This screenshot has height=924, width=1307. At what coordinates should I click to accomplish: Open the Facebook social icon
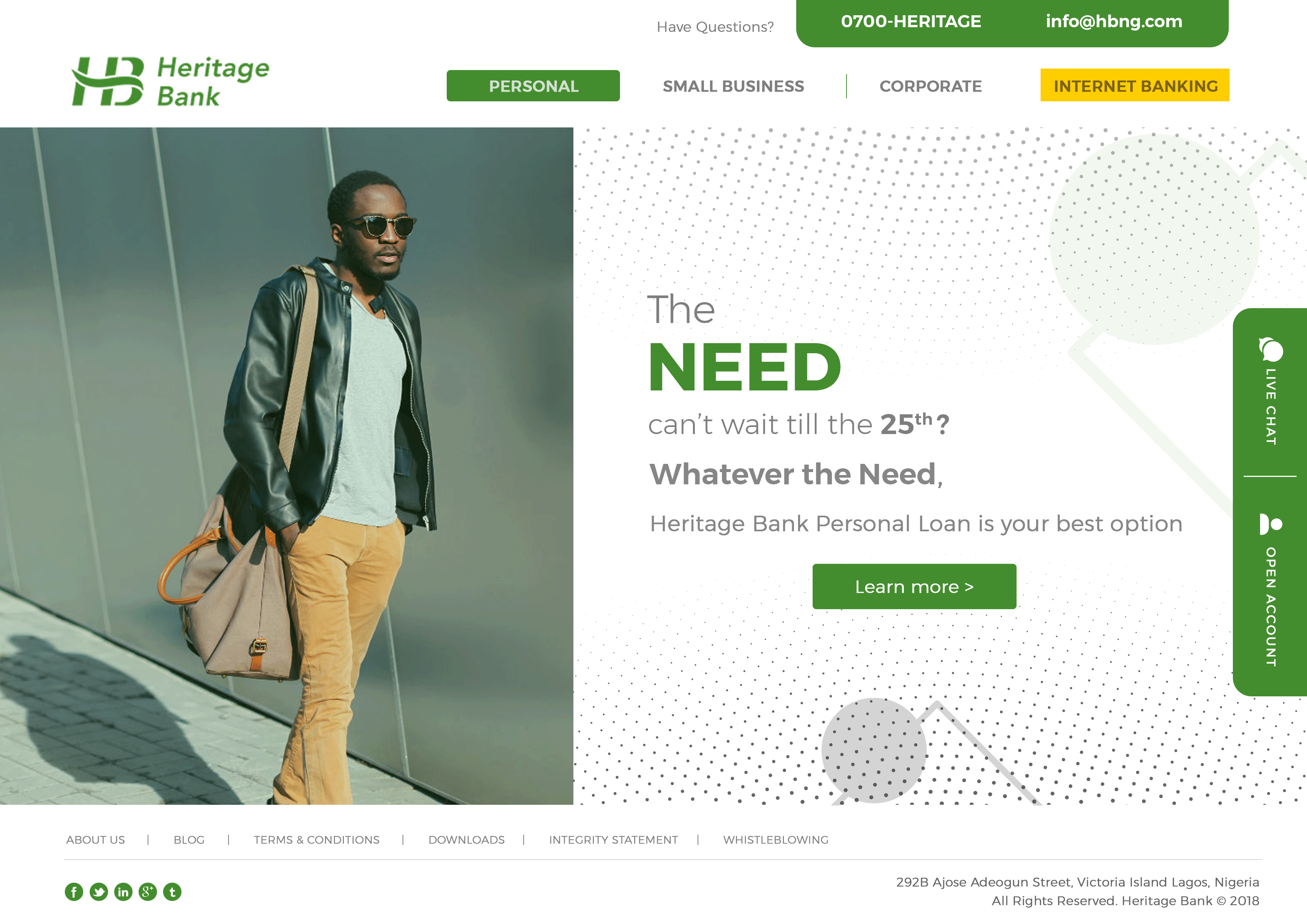click(74, 892)
